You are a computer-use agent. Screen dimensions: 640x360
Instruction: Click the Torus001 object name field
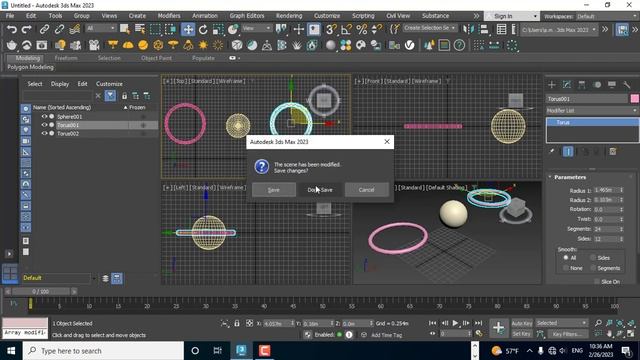coord(587,99)
